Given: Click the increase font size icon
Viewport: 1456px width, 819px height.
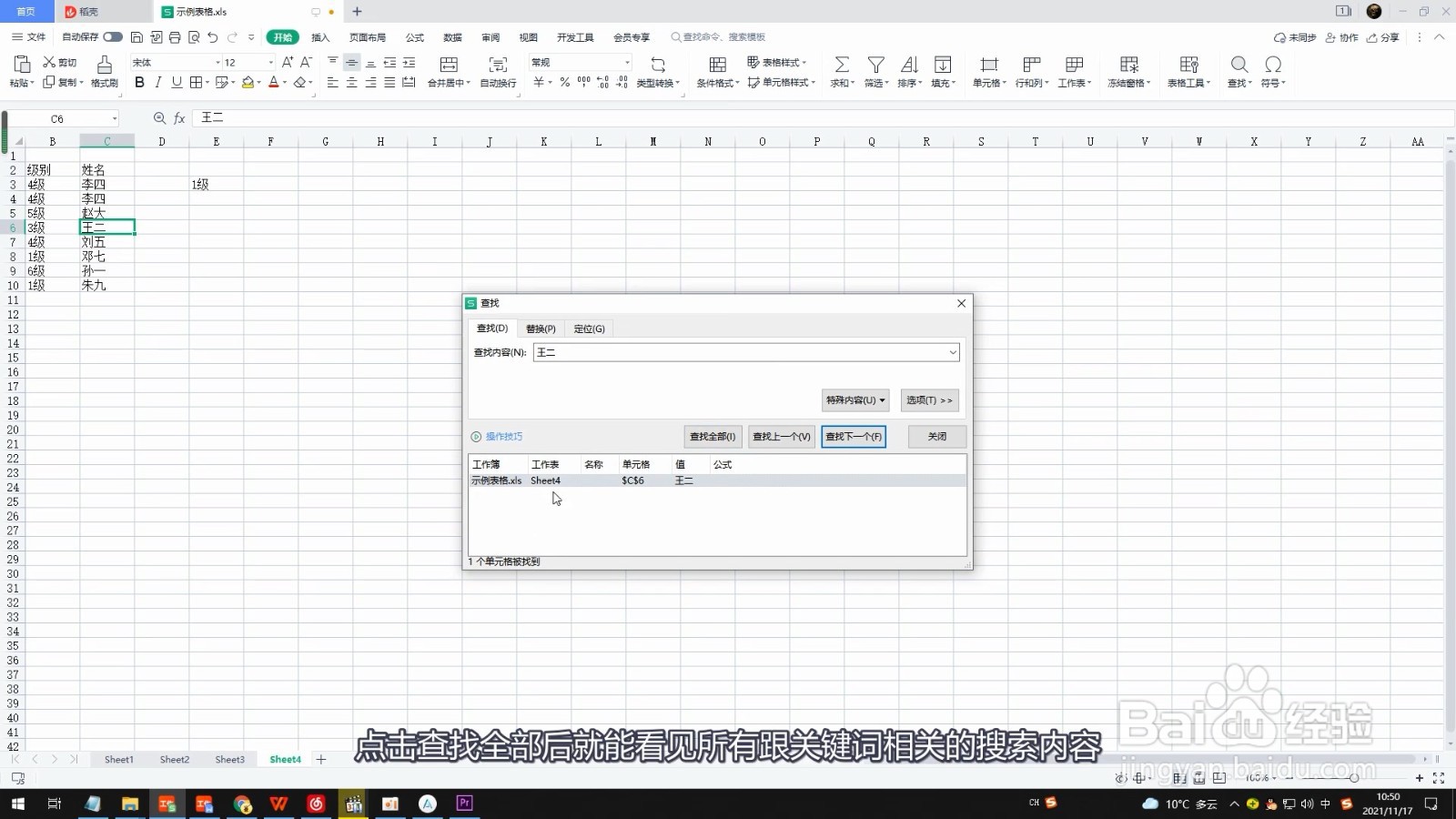Looking at the screenshot, I should click(x=288, y=62).
